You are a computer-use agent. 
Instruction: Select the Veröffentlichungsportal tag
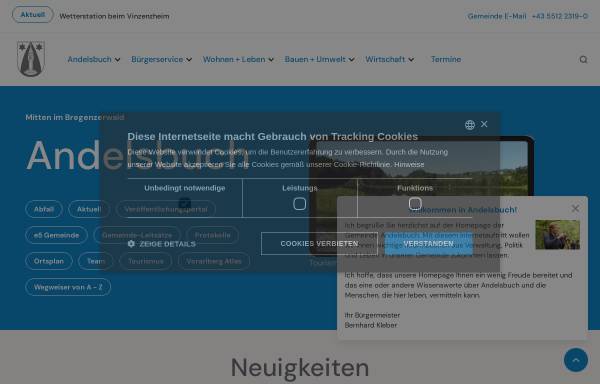pyautogui.click(x=166, y=209)
